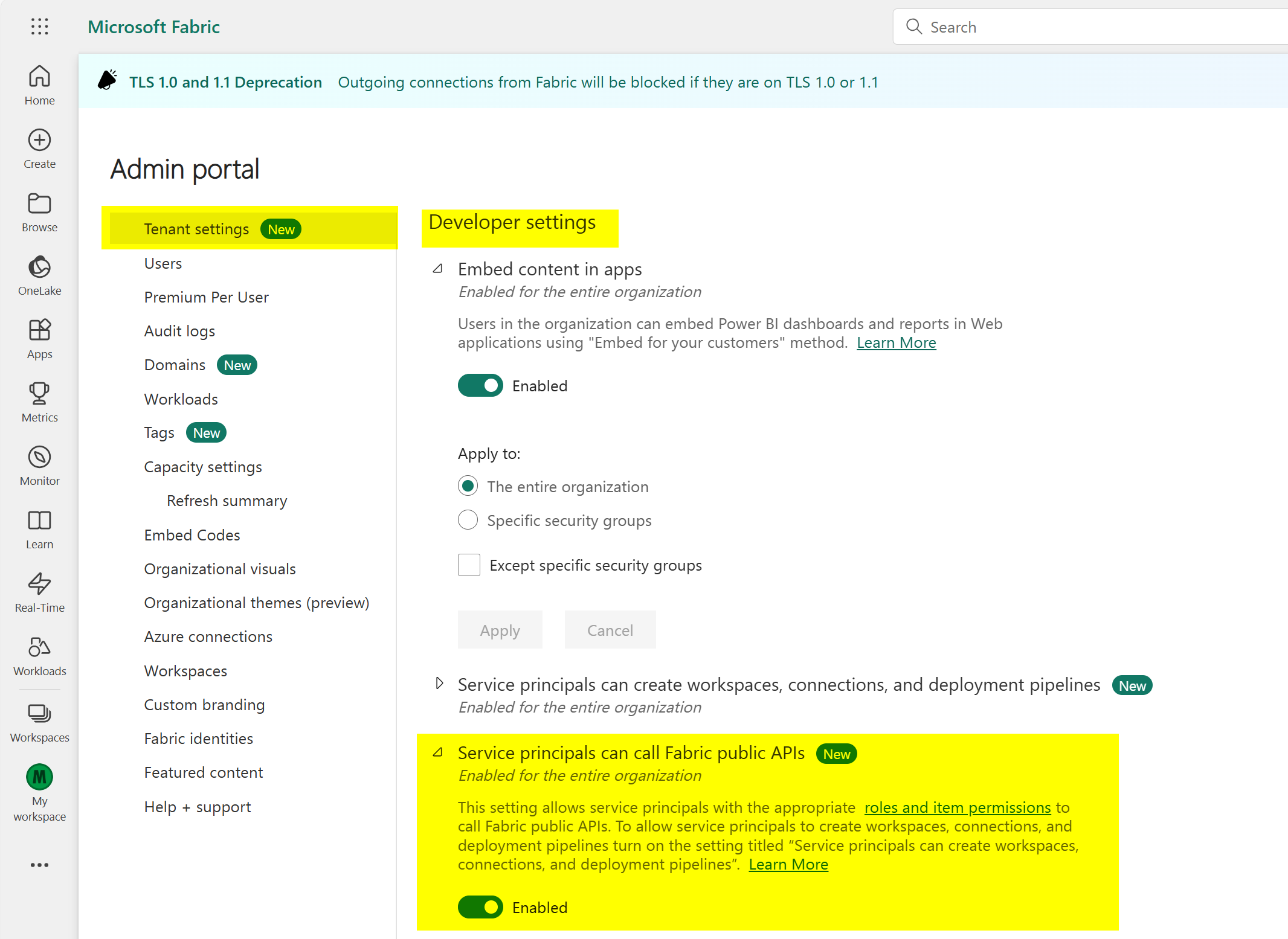Click the Microsoft Fabric logo text
The height and width of the screenshot is (939, 1288).
point(153,27)
